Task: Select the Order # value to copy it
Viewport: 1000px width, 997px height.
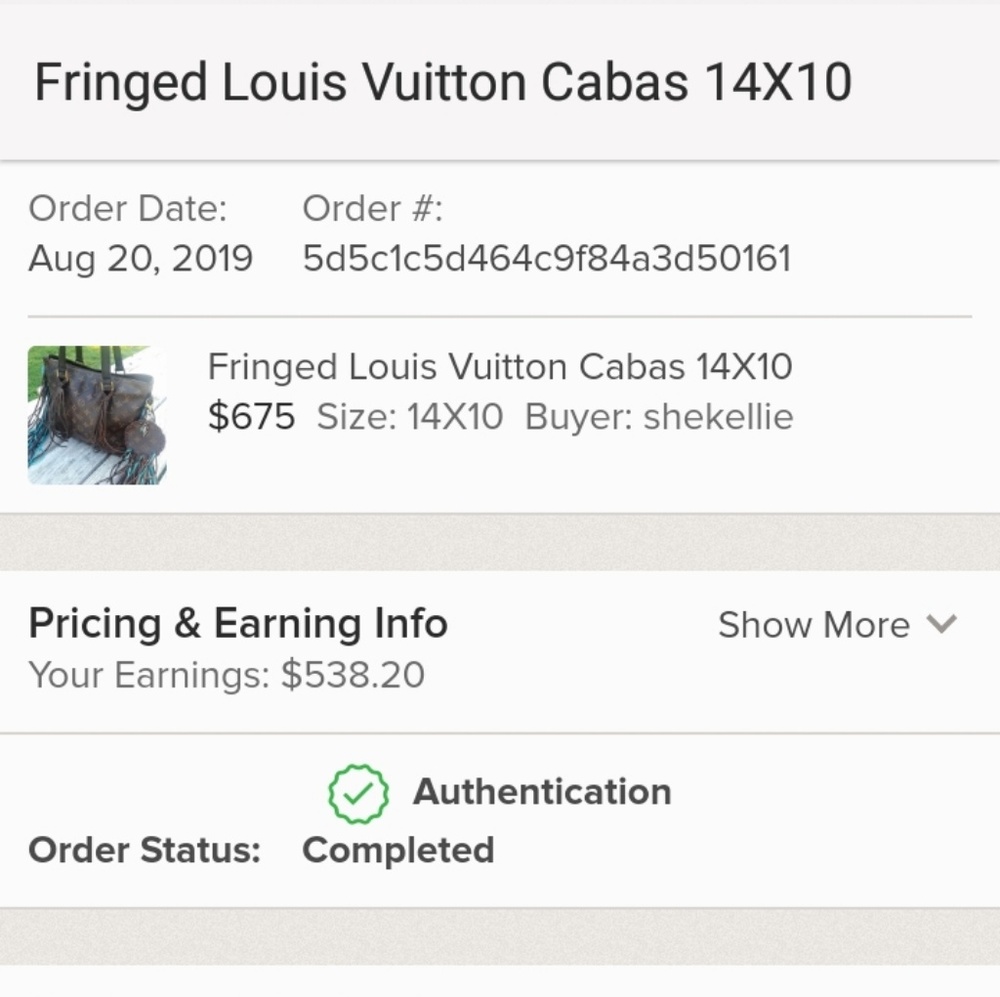Action: click(546, 258)
